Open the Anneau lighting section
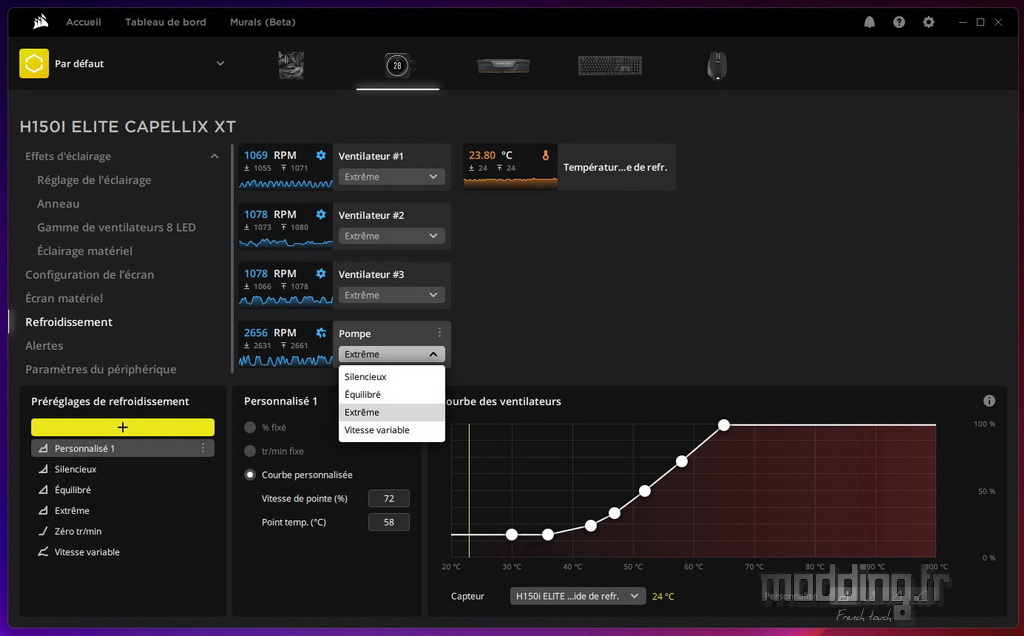 (x=58, y=204)
